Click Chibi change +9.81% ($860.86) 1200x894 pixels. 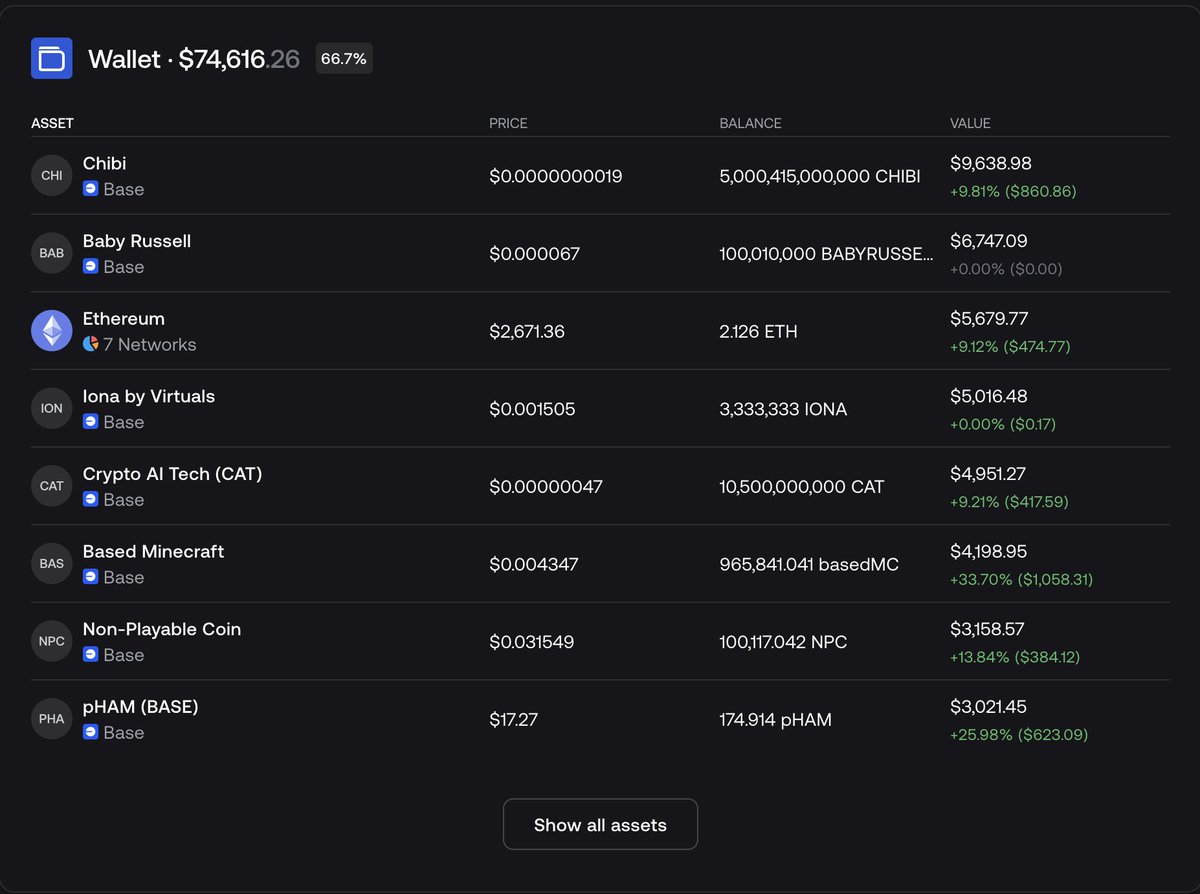point(1013,190)
